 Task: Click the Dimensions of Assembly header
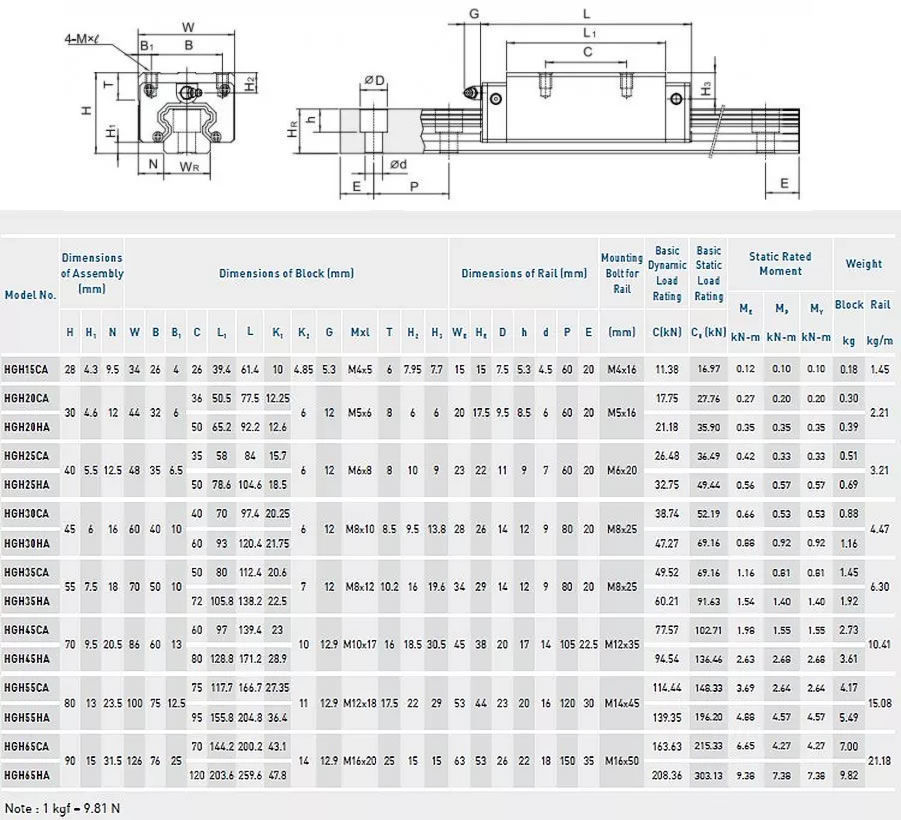click(93, 272)
